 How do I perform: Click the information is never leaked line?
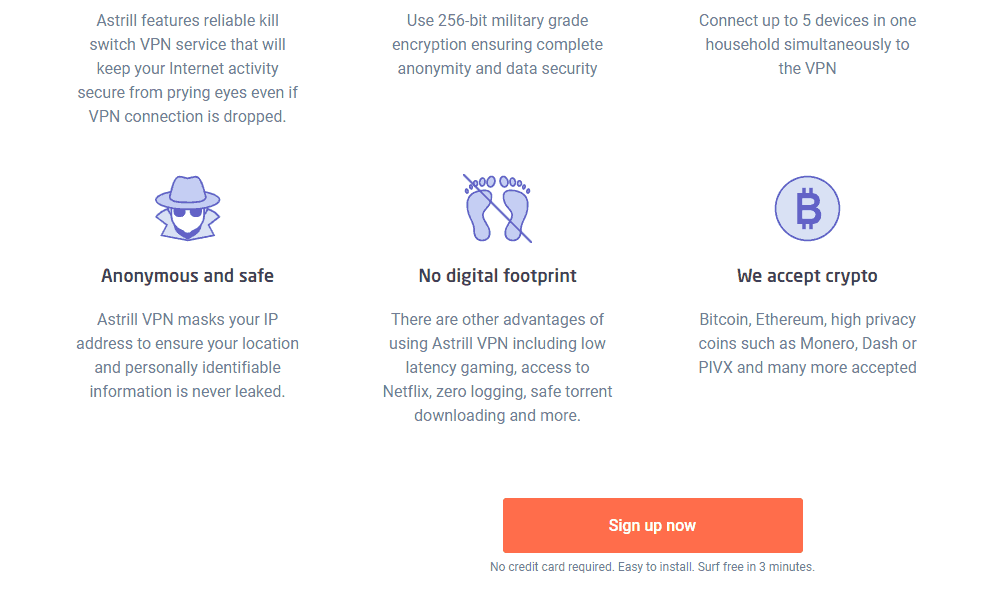coord(188,391)
